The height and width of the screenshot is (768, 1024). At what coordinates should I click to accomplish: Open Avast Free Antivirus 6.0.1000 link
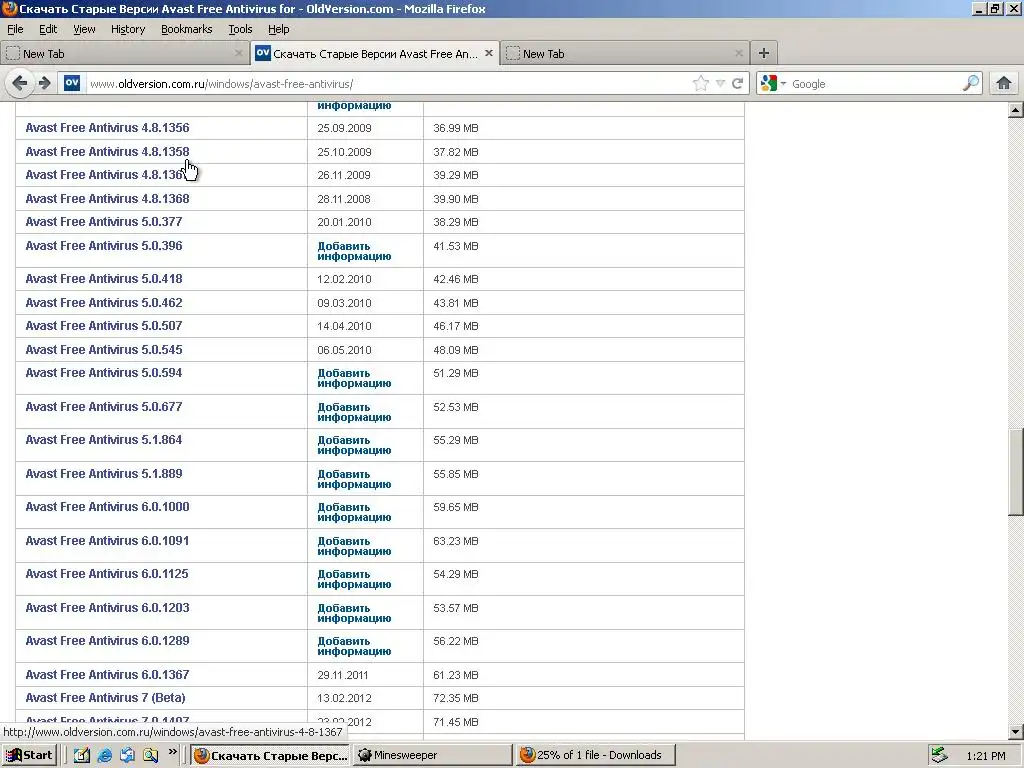pos(107,507)
